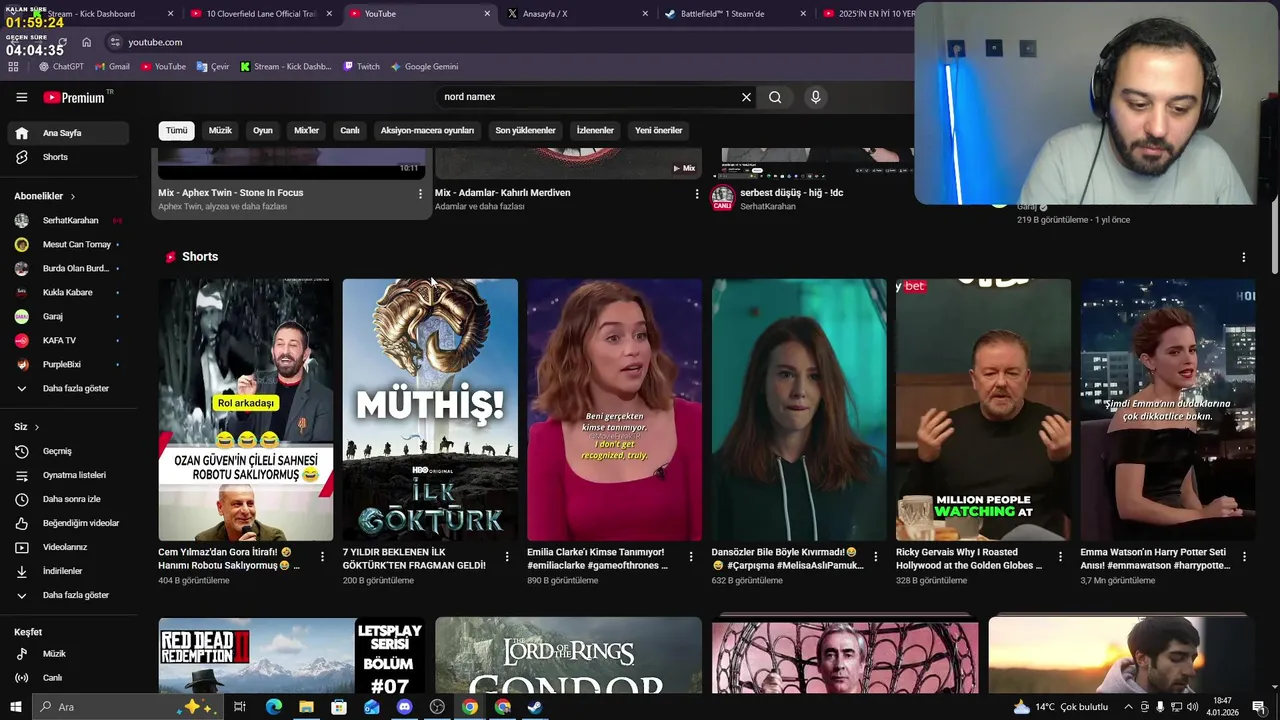Open Discord from the taskbar
This screenshot has height=720, width=1280.
(404, 707)
